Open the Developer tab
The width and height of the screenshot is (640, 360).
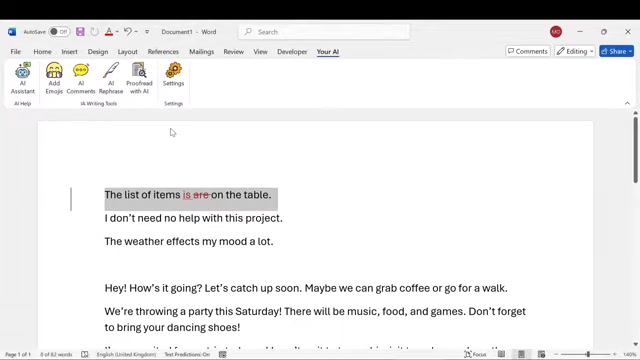point(292,52)
